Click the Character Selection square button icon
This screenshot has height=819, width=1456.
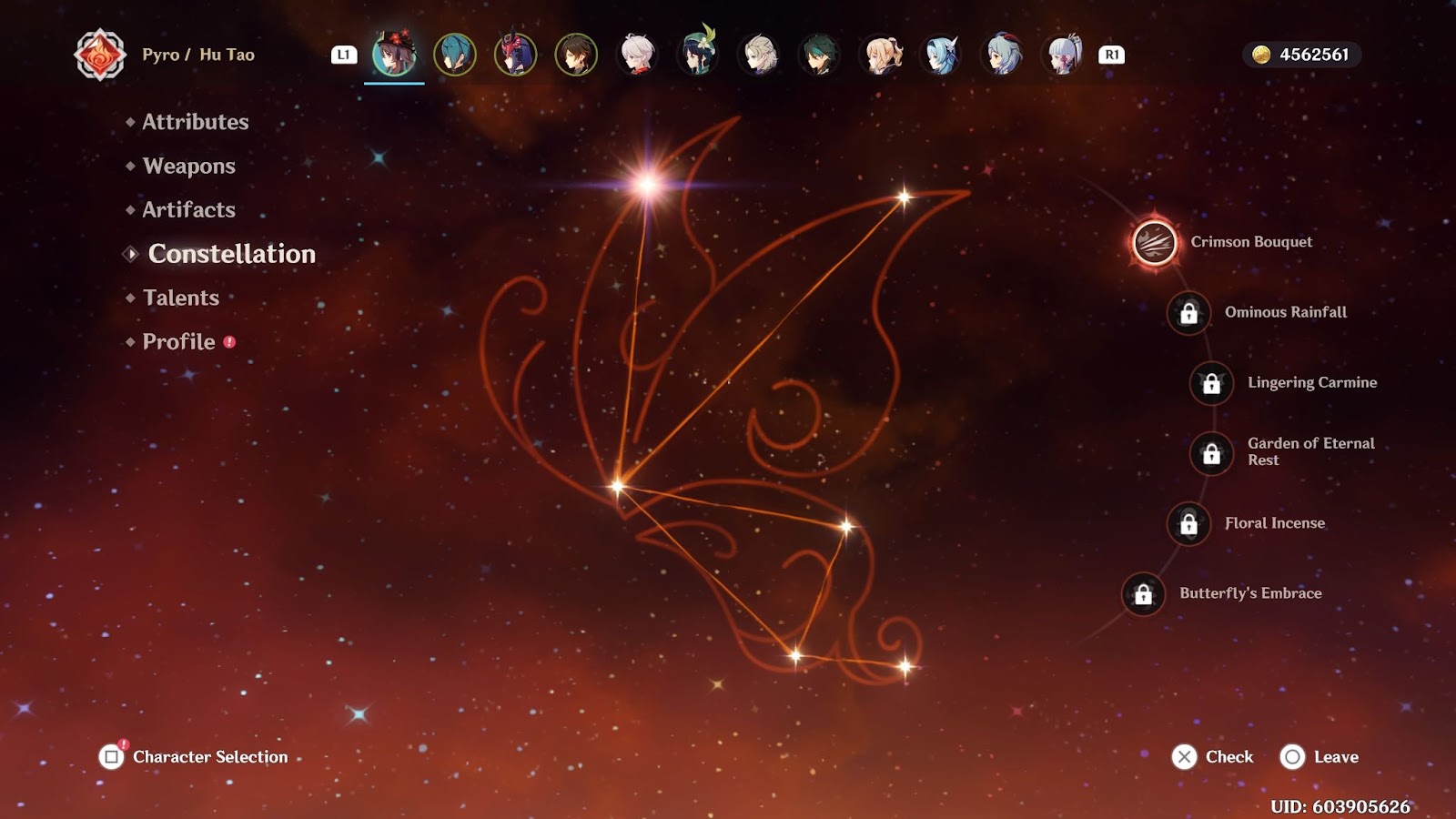click(111, 756)
